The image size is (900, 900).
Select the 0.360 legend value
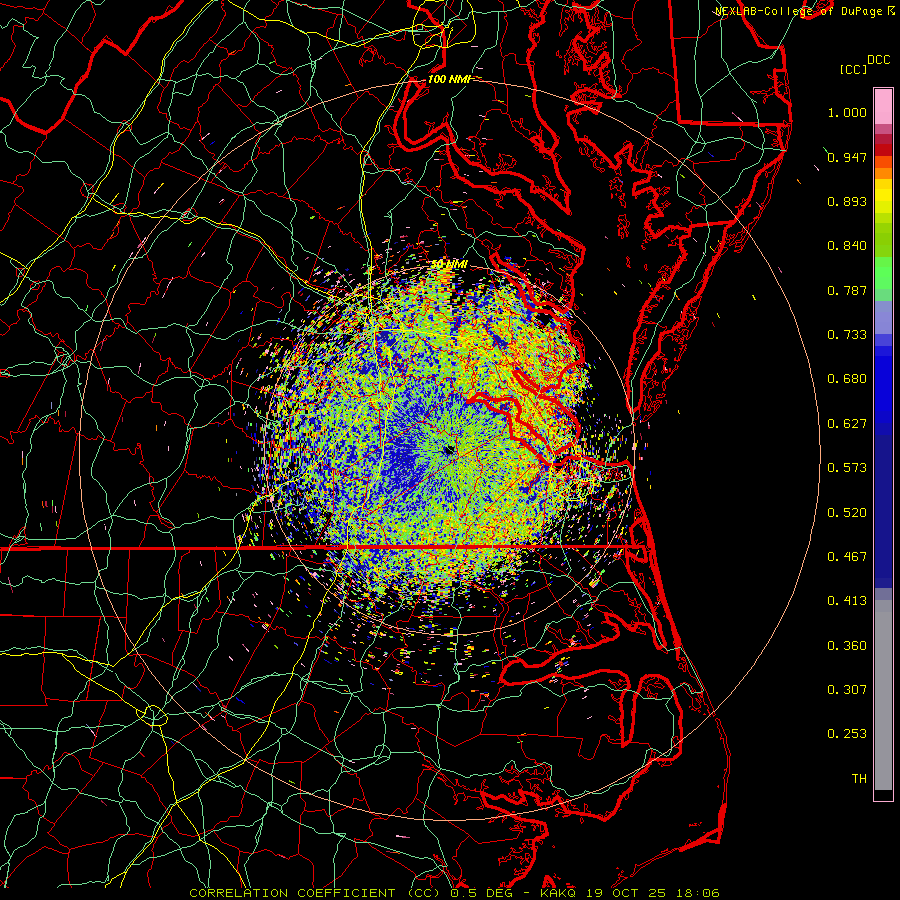click(847, 646)
